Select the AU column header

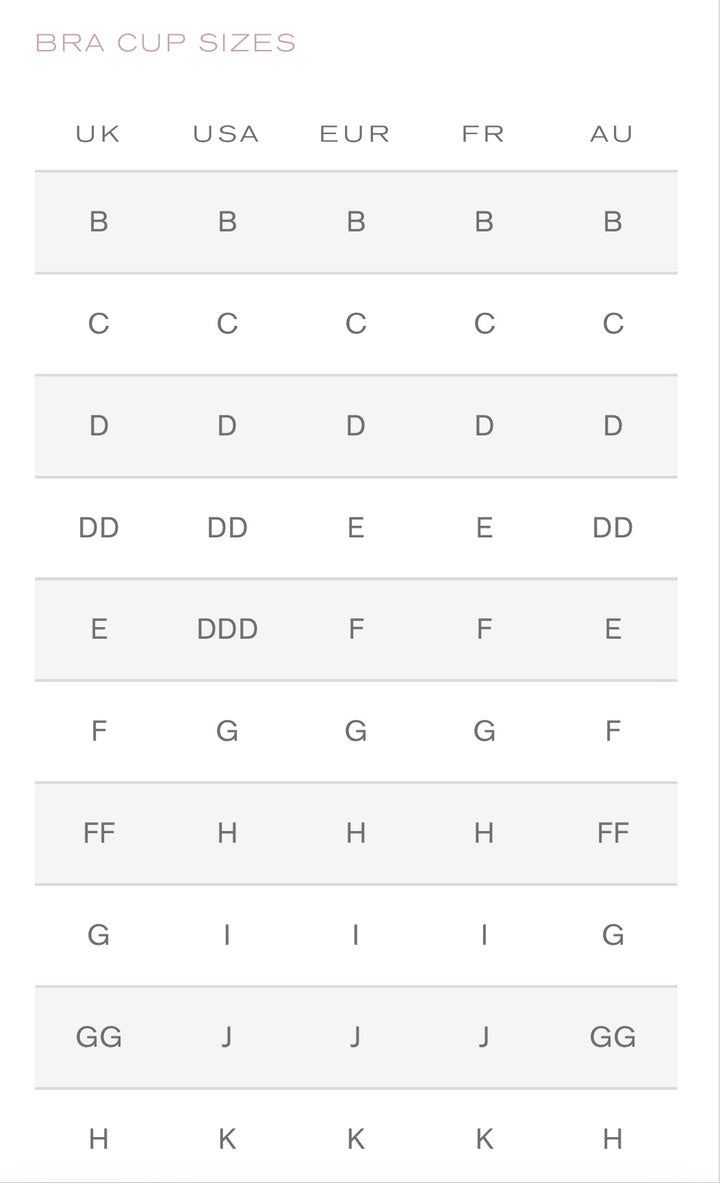612,134
